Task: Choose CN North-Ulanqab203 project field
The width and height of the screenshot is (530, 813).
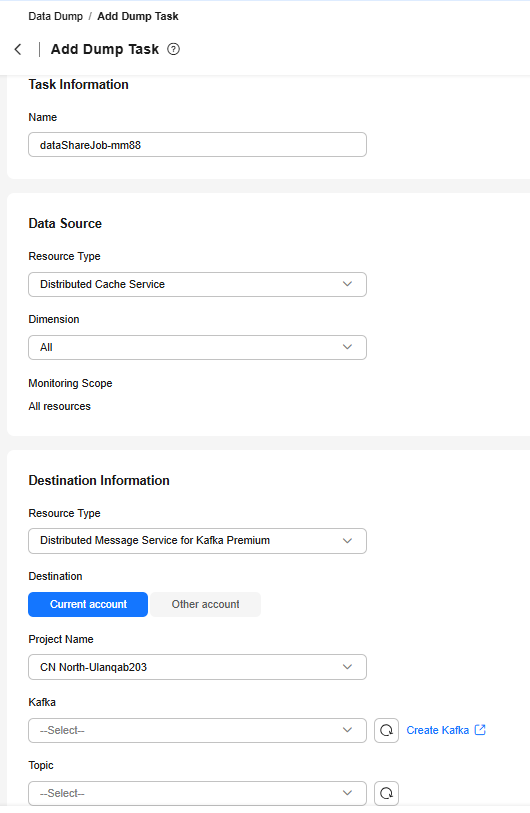Action: (x=197, y=667)
